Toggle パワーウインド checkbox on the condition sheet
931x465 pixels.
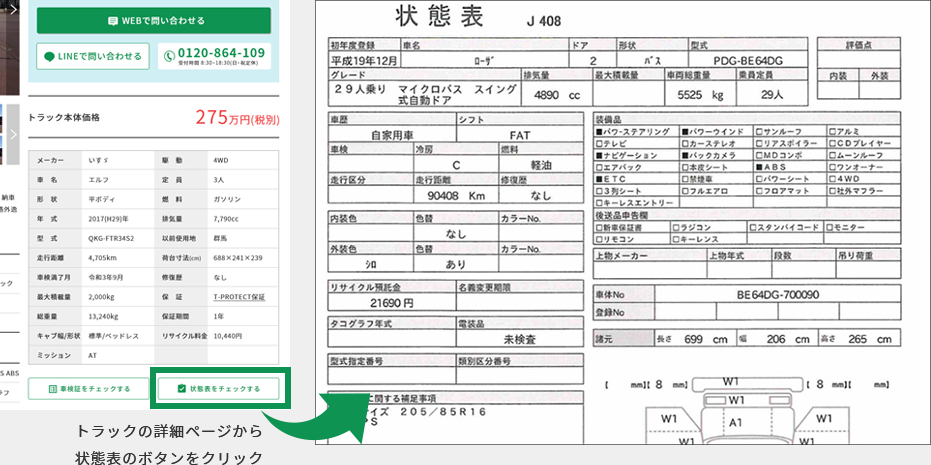point(685,132)
